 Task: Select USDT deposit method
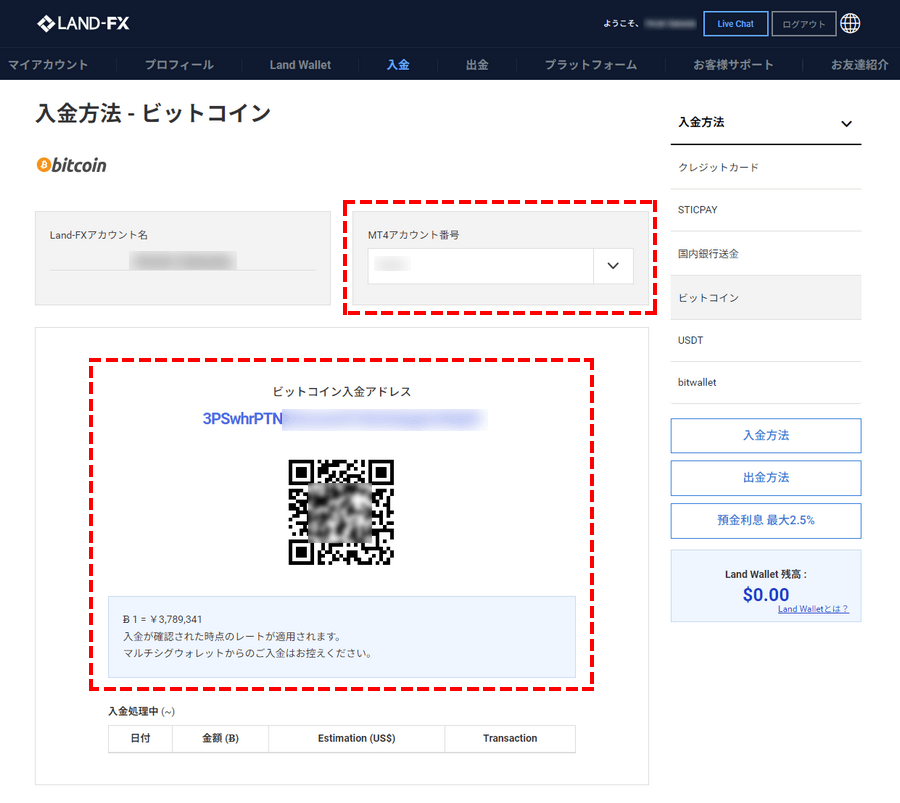pyautogui.click(x=766, y=340)
